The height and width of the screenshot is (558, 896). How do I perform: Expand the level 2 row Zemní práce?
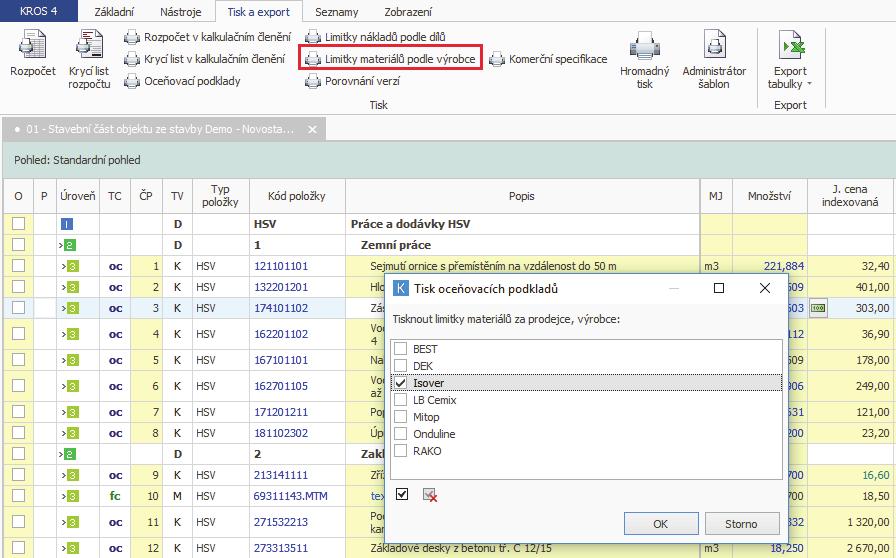pos(61,245)
